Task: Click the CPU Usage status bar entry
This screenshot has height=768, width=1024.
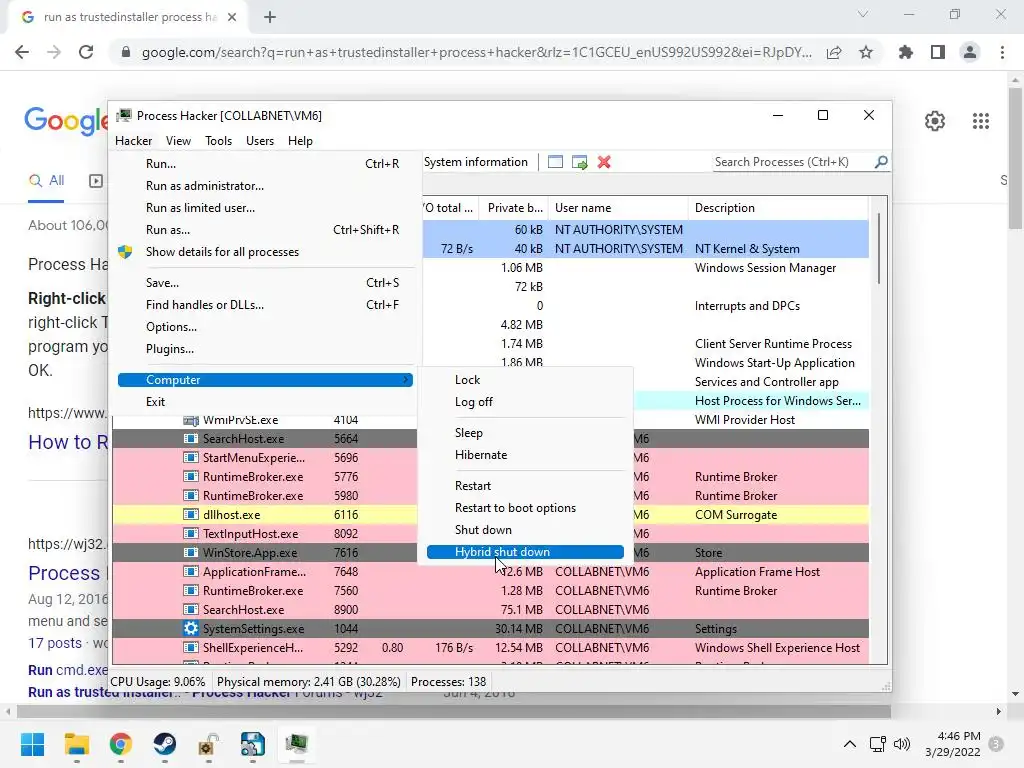Action: tap(157, 682)
